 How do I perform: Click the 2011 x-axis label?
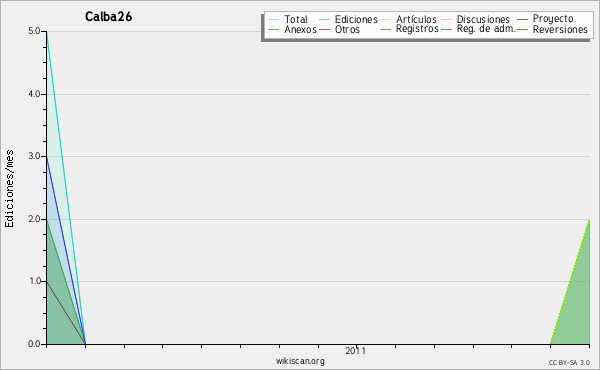click(355, 350)
